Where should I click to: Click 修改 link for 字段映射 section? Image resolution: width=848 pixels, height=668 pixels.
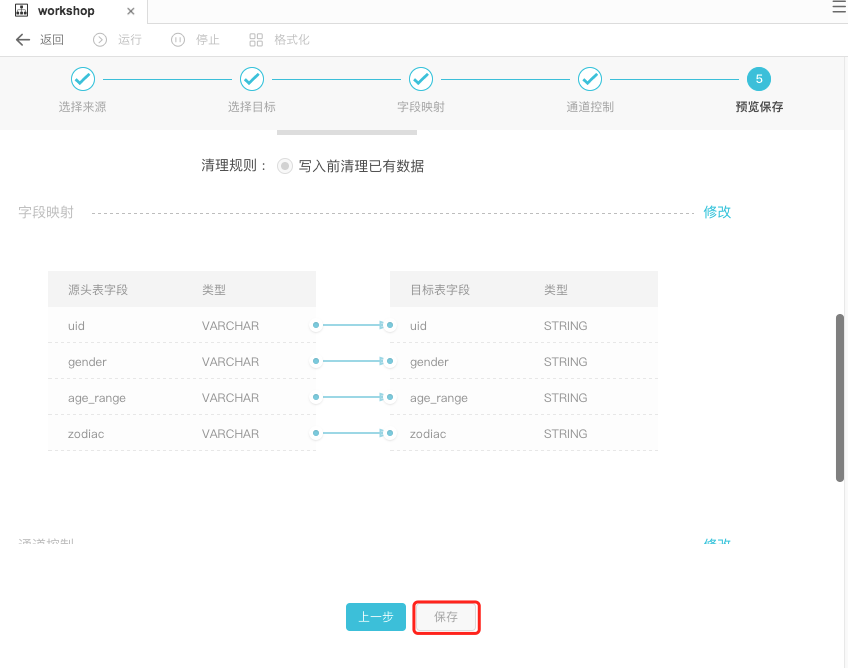pyautogui.click(x=717, y=212)
